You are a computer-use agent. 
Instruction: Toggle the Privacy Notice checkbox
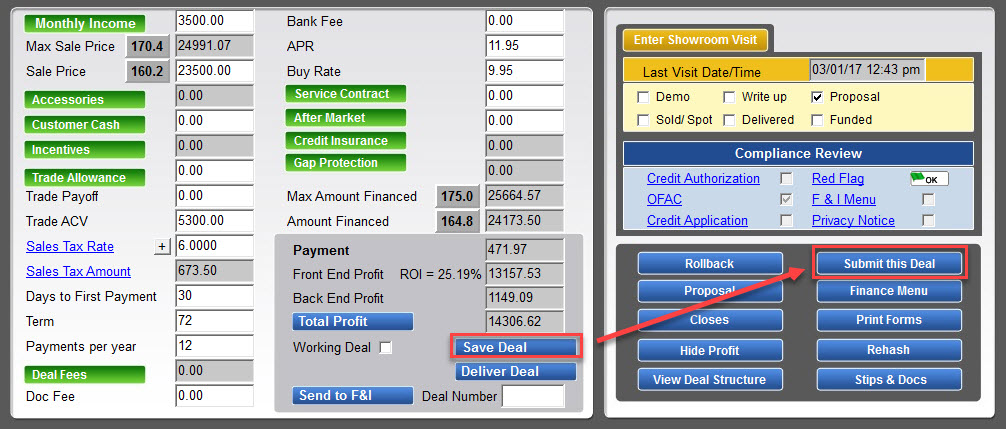click(928, 221)
